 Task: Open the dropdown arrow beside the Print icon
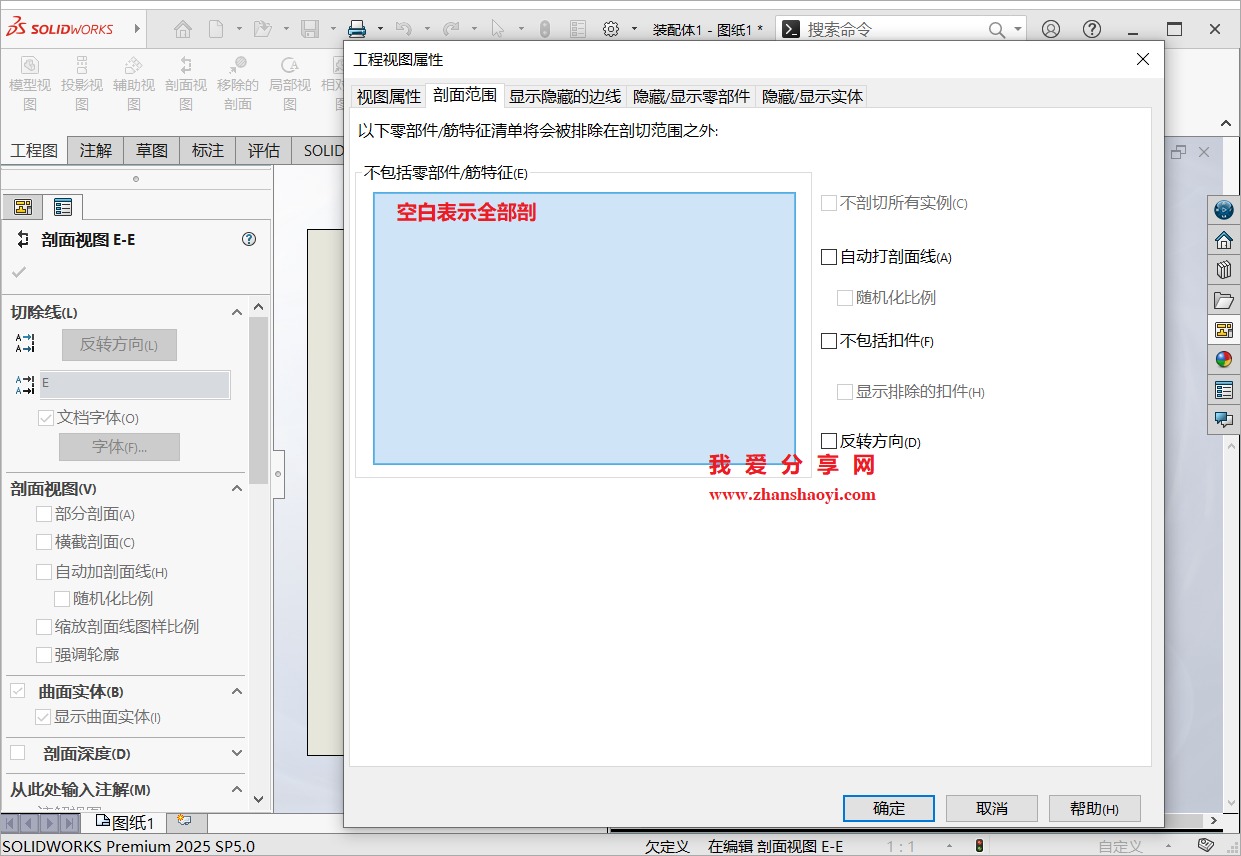(x=381, y=29)
